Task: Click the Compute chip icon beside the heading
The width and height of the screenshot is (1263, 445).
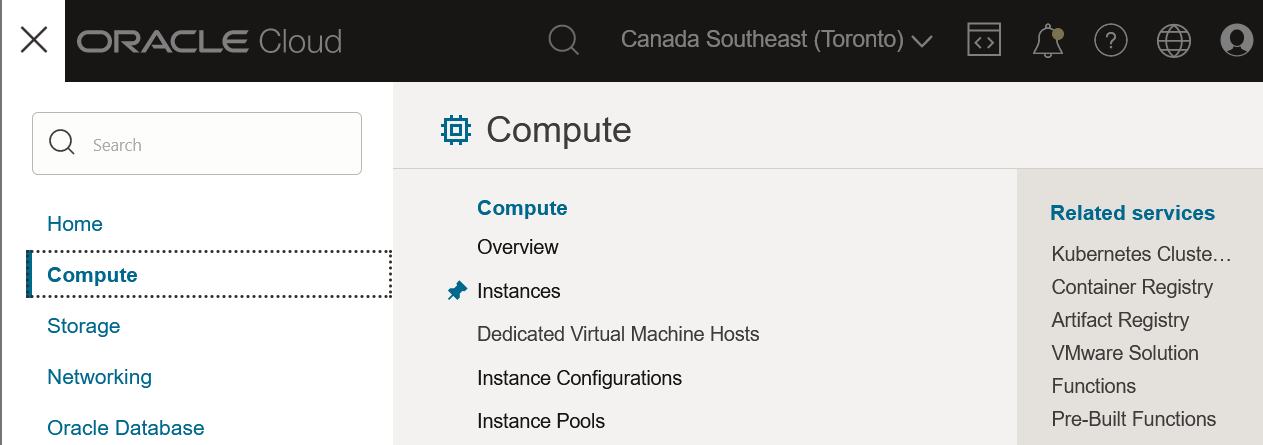Action: 456,130
